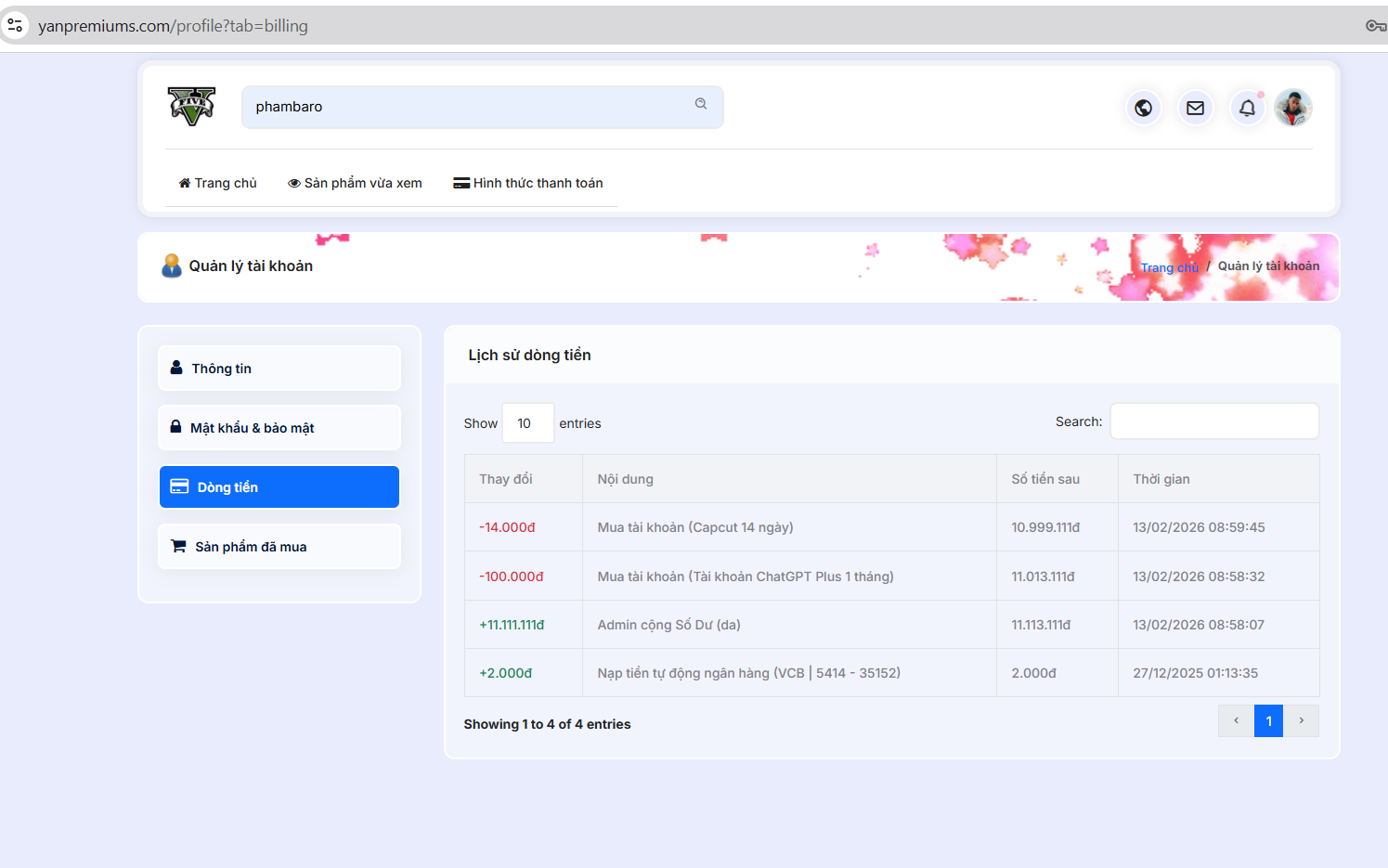This screenshot has height=868, width=1388.
Task: Click the phambaro search field
Action: (482, 107)
